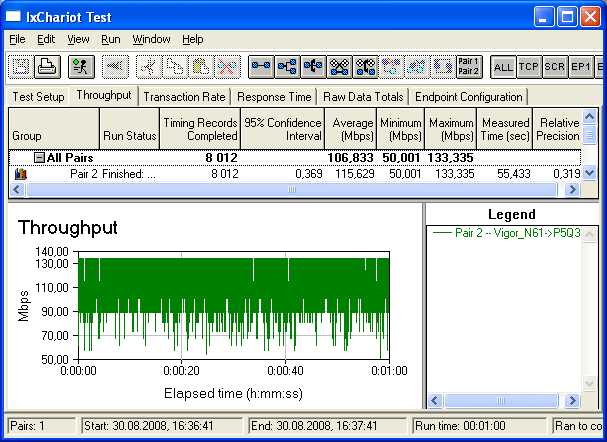Toggle the SCR filter button
607x442 pixels.
pos(555,67)
